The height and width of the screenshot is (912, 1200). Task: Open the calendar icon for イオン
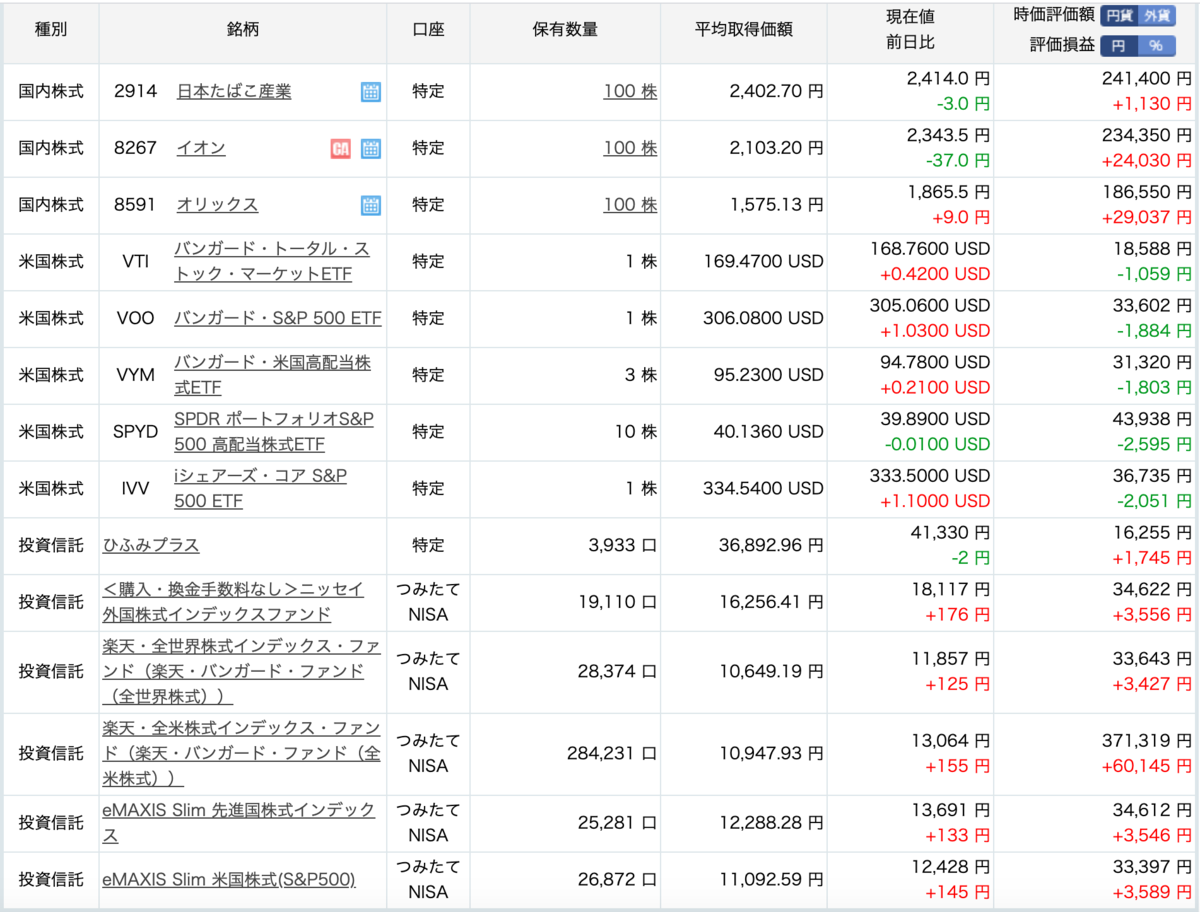click(370, 148)
